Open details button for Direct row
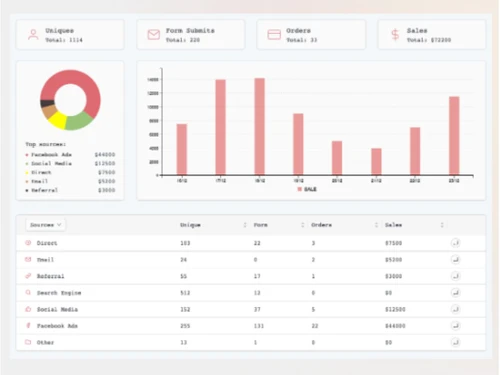Viewport: 500px width, 375px height. point(455,243)
